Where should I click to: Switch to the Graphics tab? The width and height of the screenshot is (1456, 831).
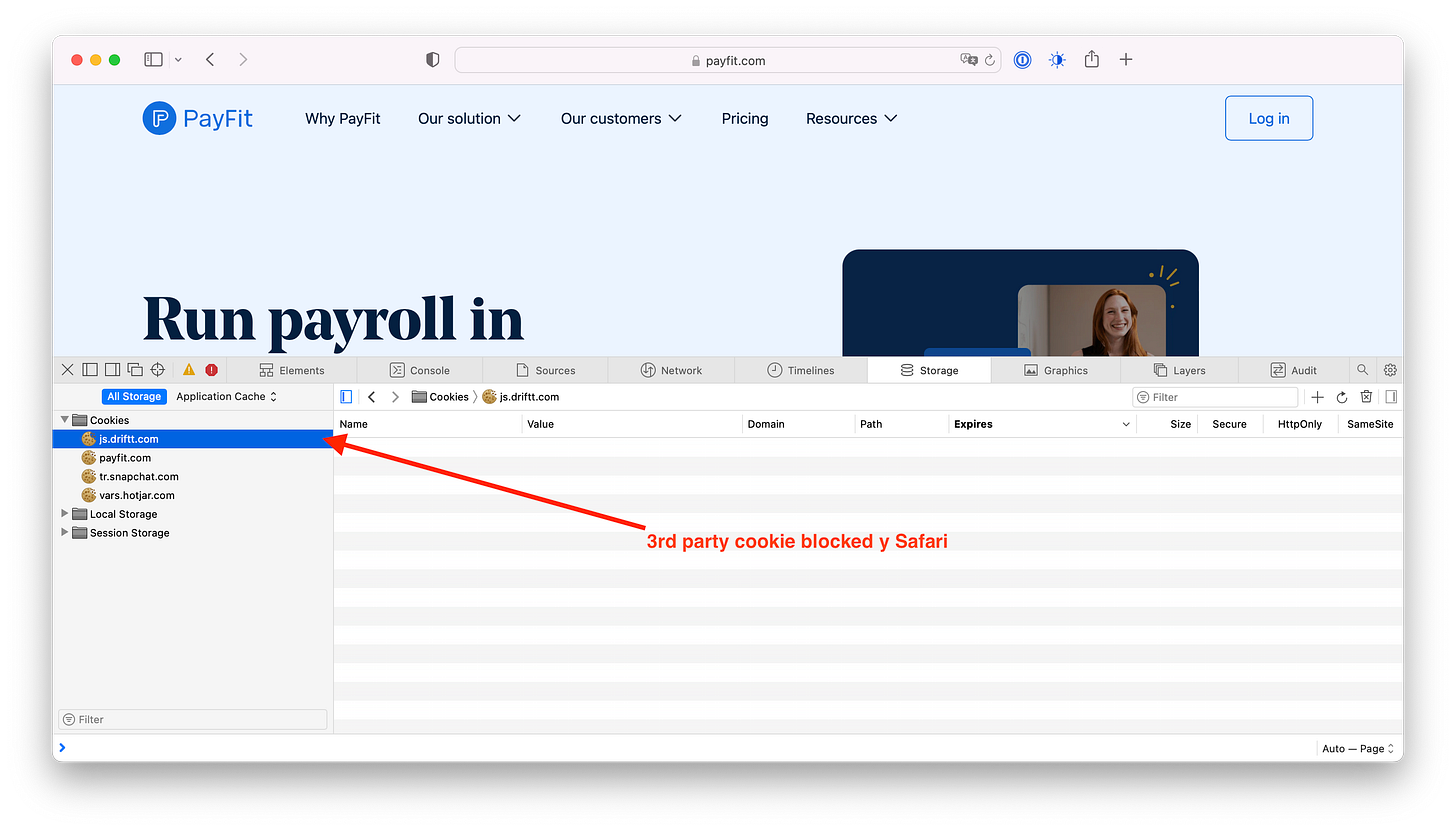coord(1055,370)
